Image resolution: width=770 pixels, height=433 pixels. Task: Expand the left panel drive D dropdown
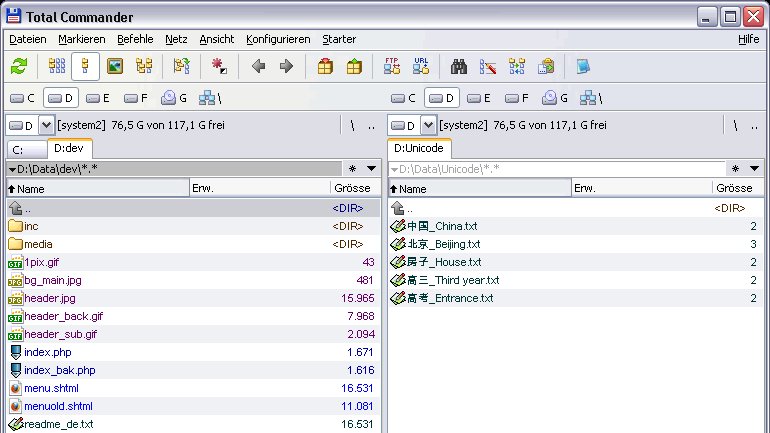pos(46,126)
